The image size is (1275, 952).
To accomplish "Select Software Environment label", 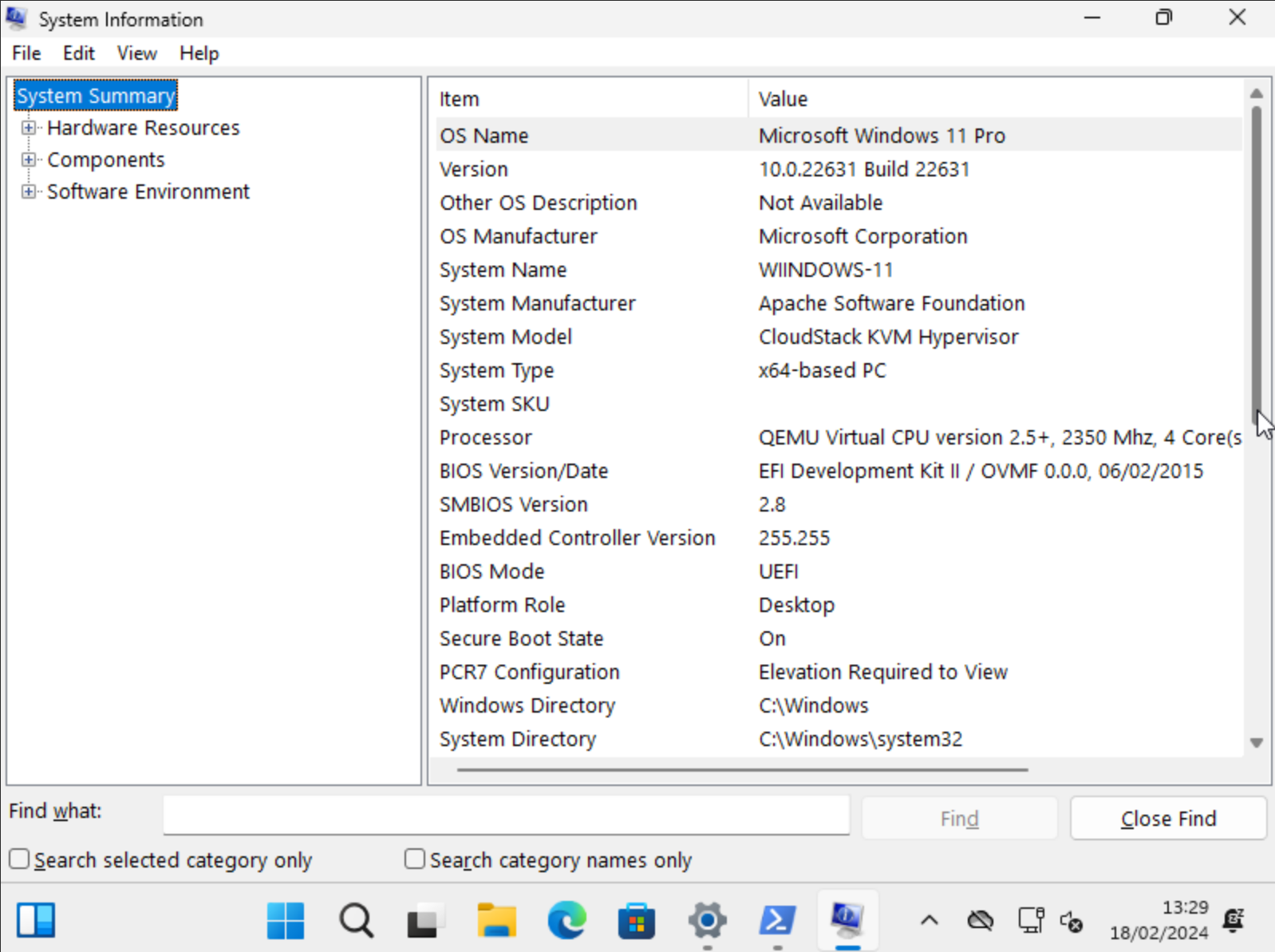I will tap(148, 192).
